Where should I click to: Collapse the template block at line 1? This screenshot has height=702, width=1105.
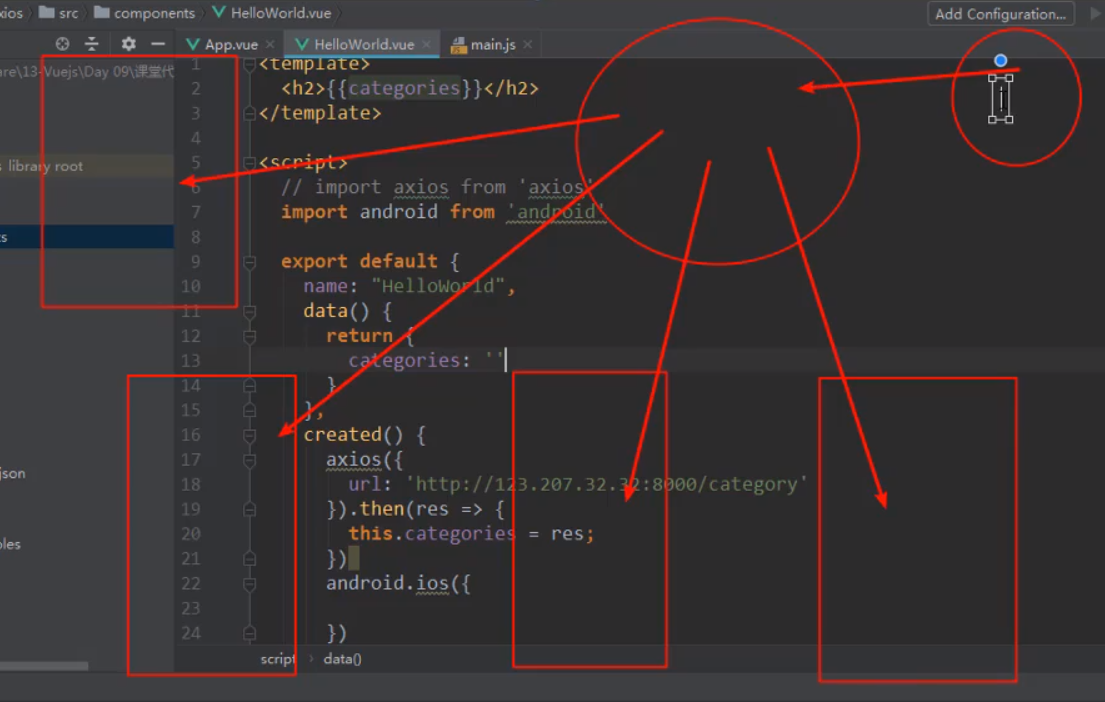[249, 65]
